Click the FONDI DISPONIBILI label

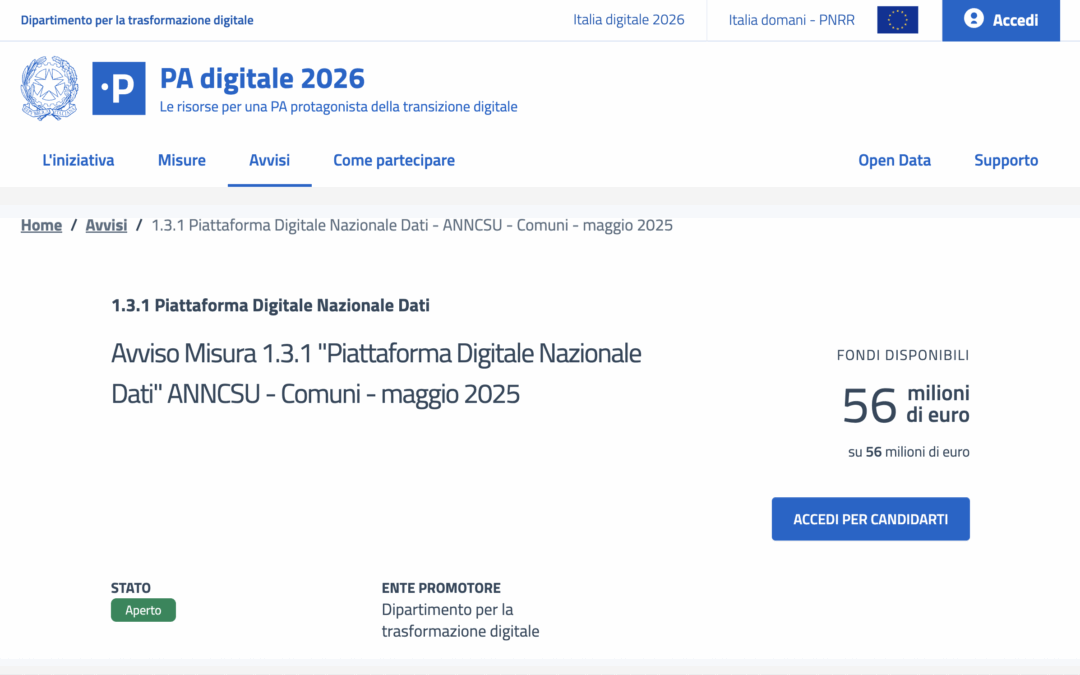[x=903, y=355]
